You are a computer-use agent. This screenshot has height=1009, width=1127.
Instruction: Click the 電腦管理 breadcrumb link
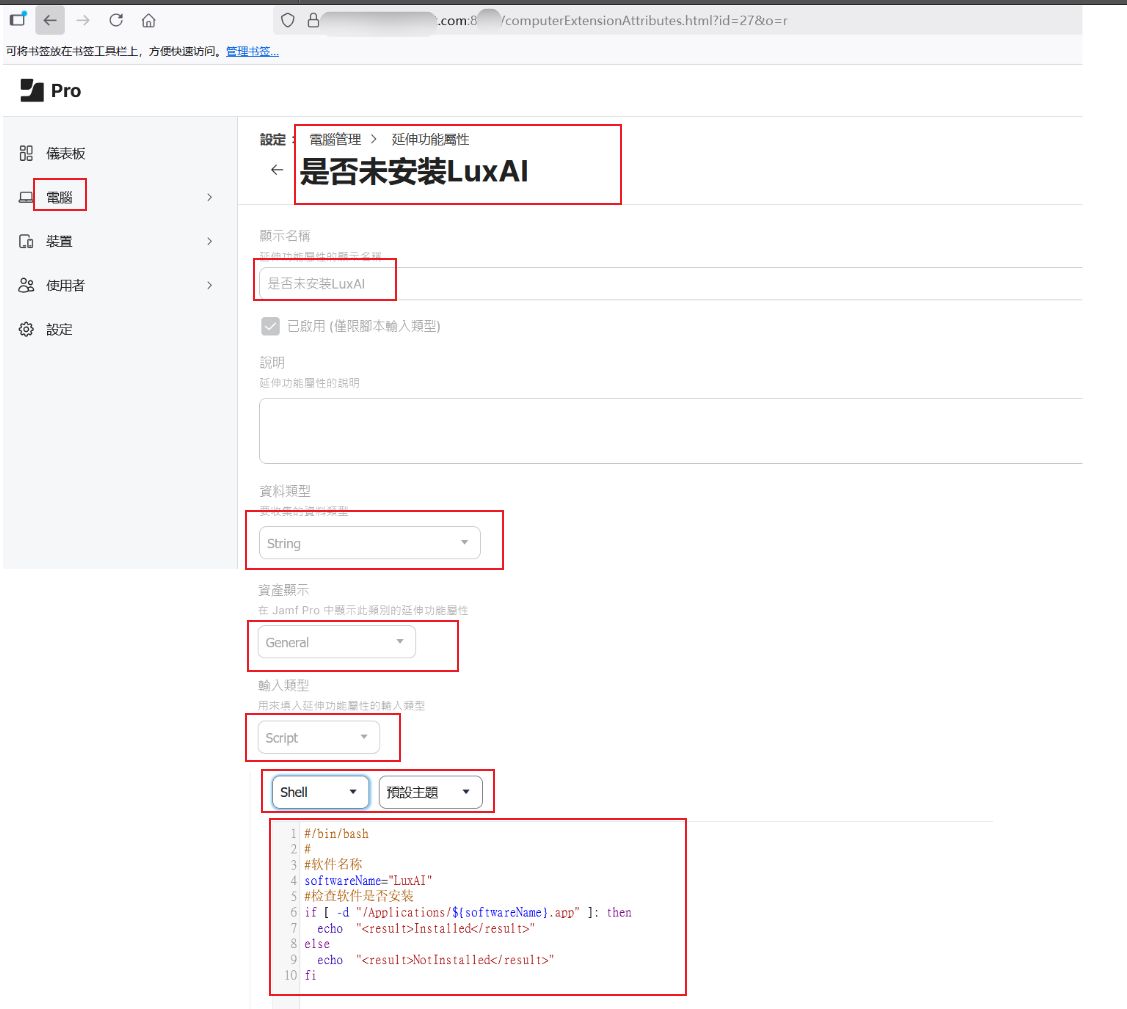[335, 140]
